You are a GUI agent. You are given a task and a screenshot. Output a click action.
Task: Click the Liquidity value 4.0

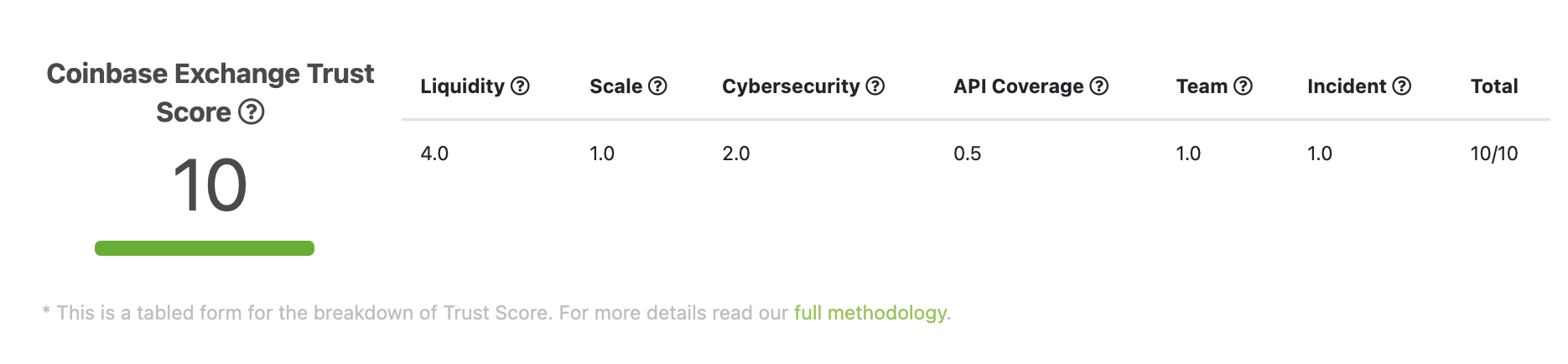434,153
